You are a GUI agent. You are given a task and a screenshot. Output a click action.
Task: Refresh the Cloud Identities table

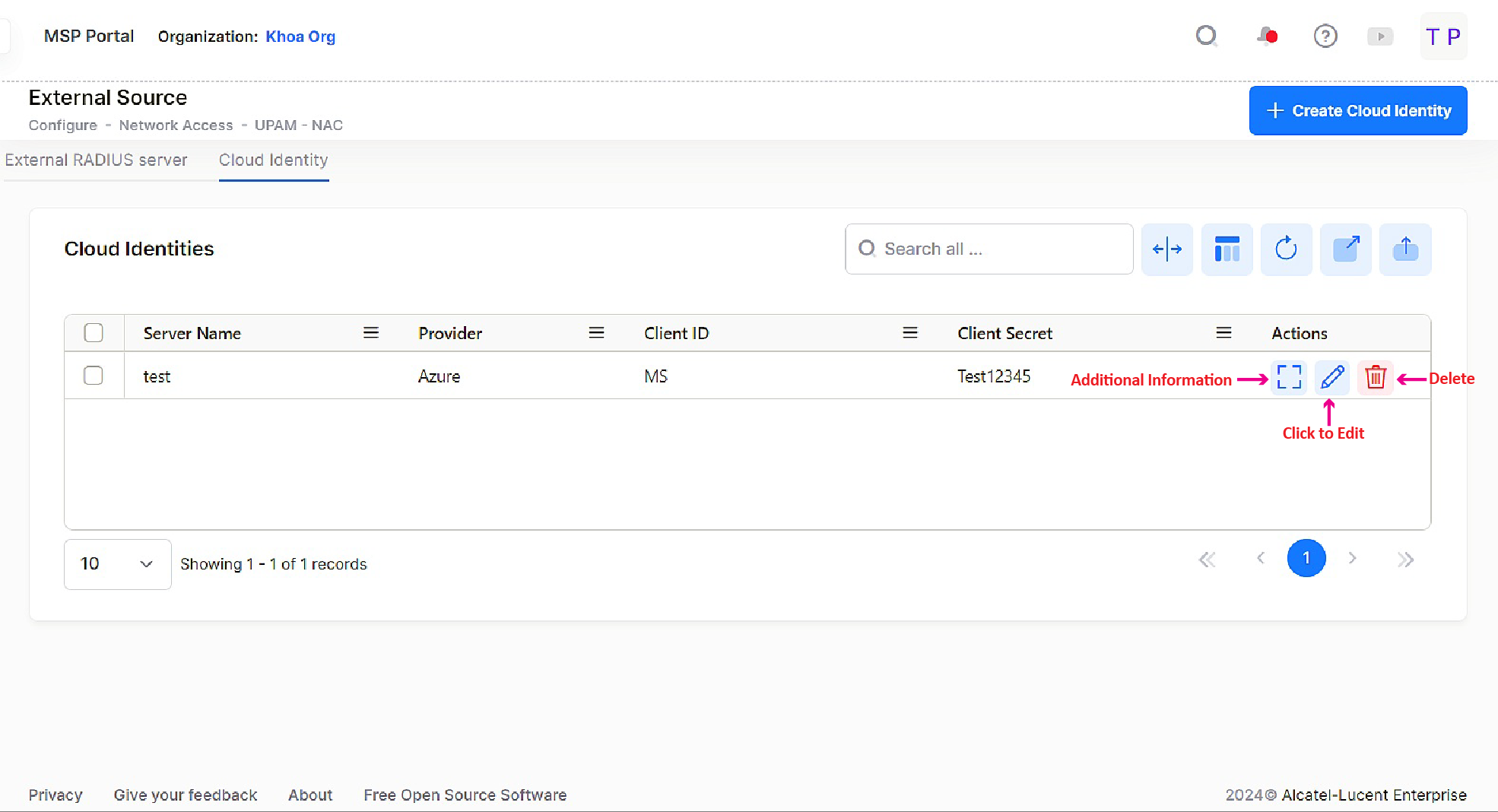(x=1286, y=249)
